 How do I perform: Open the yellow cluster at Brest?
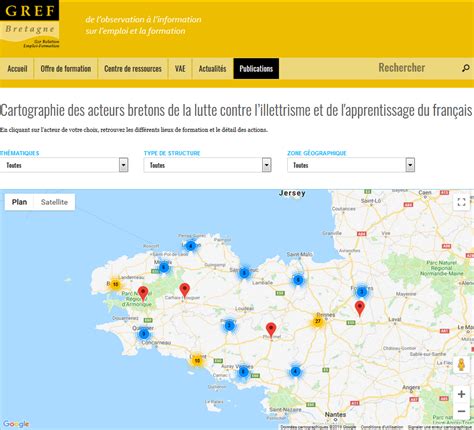(x=115, y=284)
